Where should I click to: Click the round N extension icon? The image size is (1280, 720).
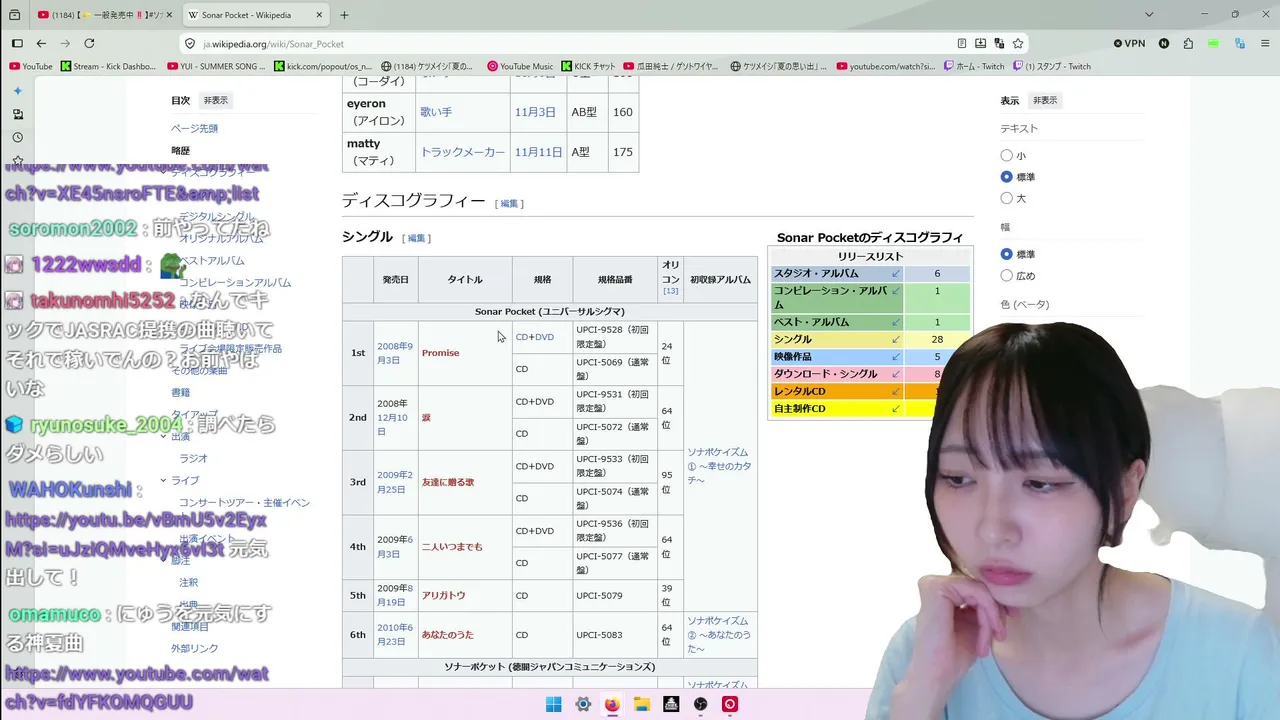click(x=1164, y=43)
